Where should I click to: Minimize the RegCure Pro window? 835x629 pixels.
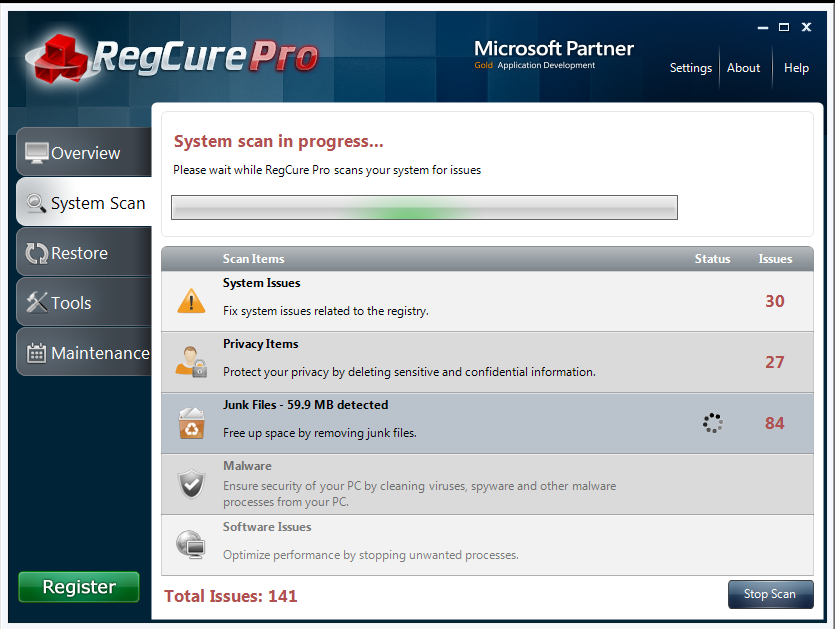[763, 27]
